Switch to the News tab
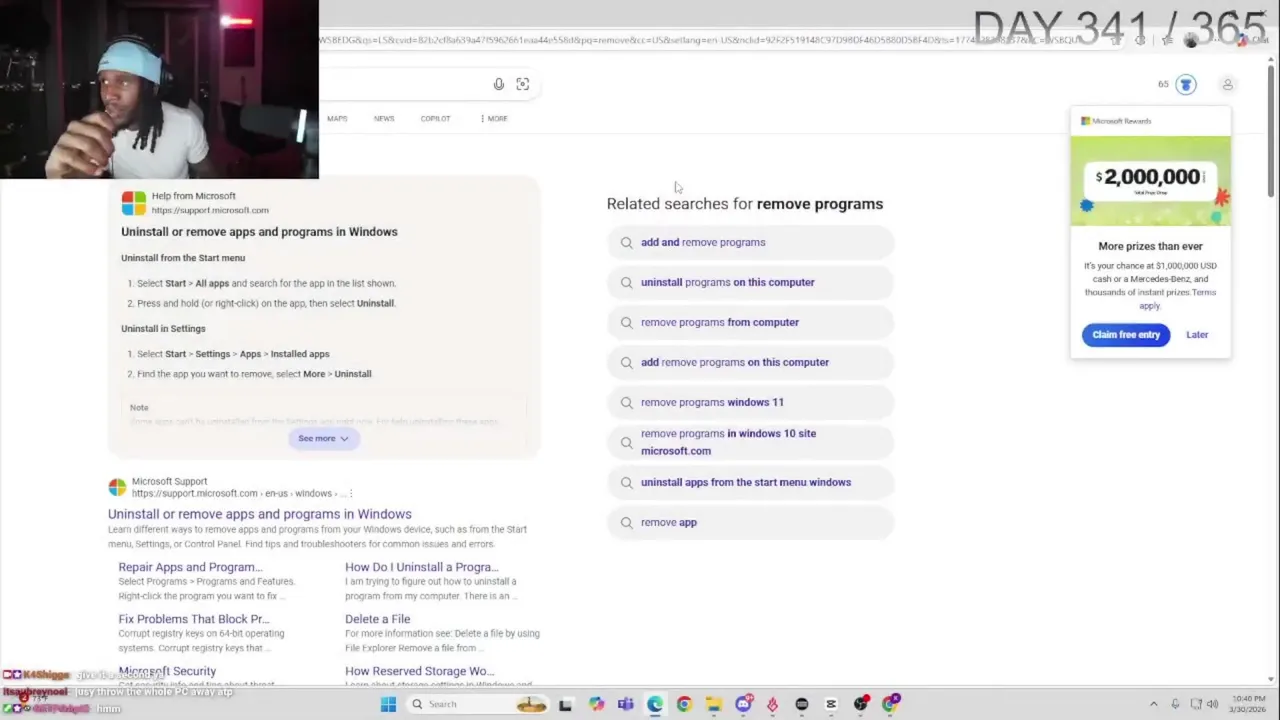This screenshot has height=720, width=1280. coord(384,118)
